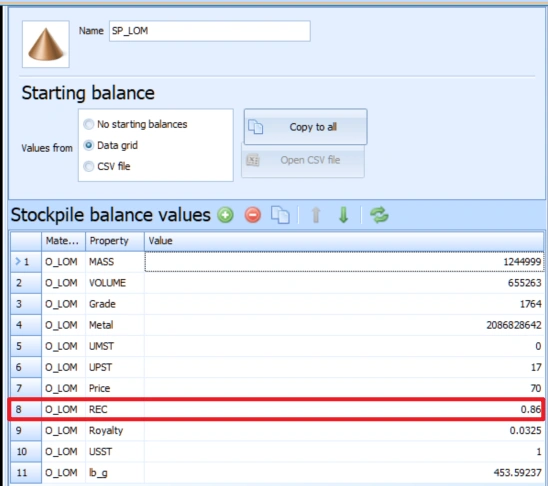548x486 pixels.
Task: Click the Royalty property cell
Action: (x=115, y=430)
